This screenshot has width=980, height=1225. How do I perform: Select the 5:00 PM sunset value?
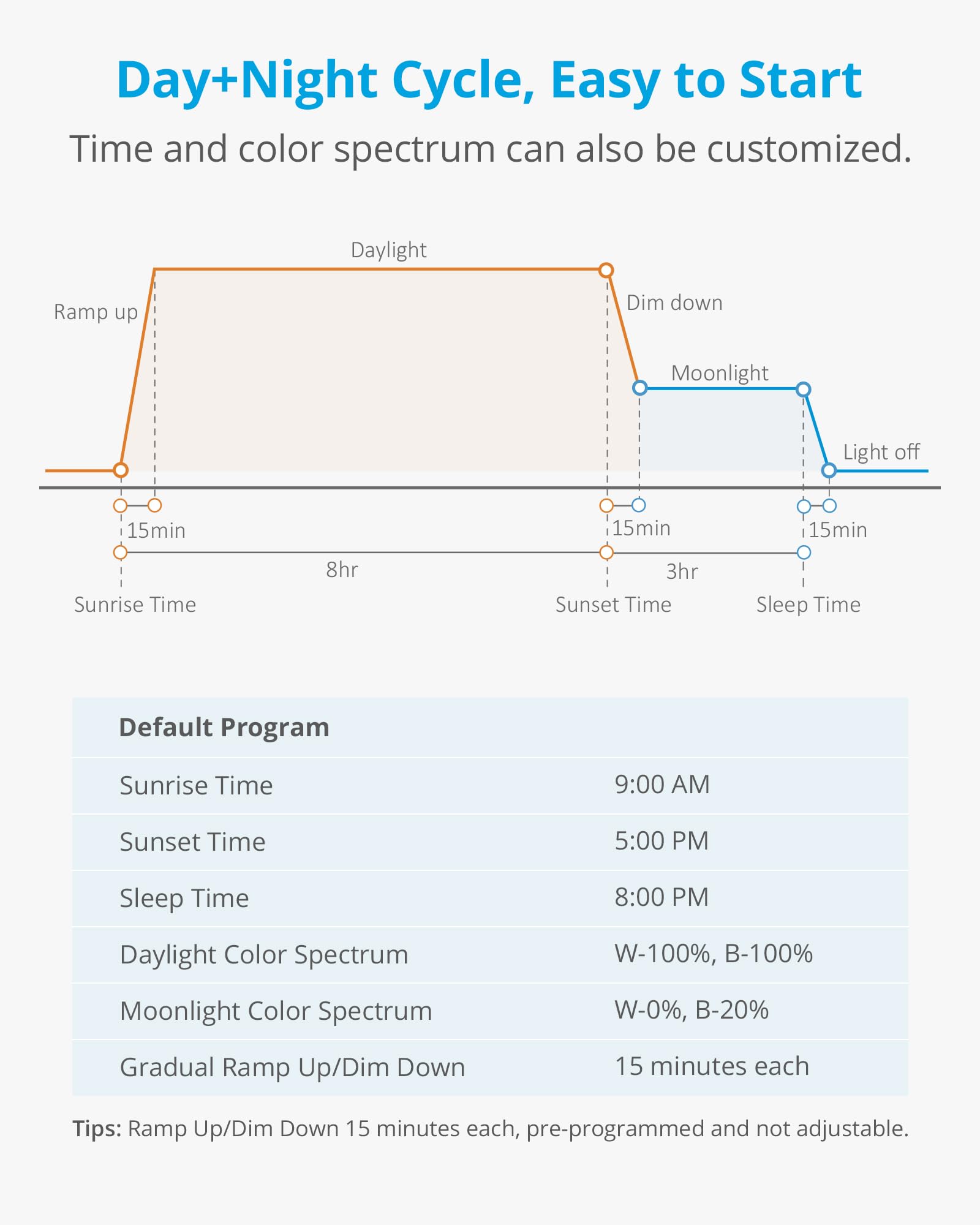(x=661, y=841)
